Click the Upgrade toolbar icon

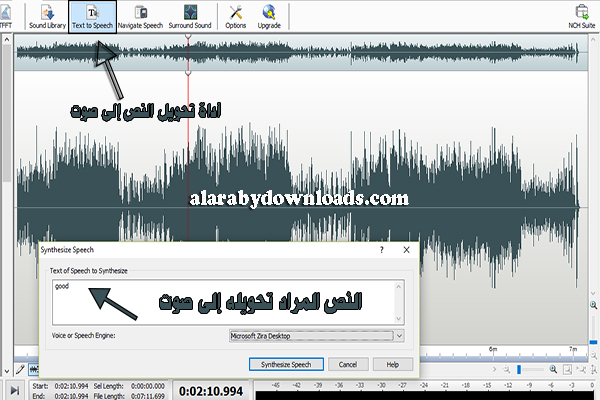coord(270,16)
